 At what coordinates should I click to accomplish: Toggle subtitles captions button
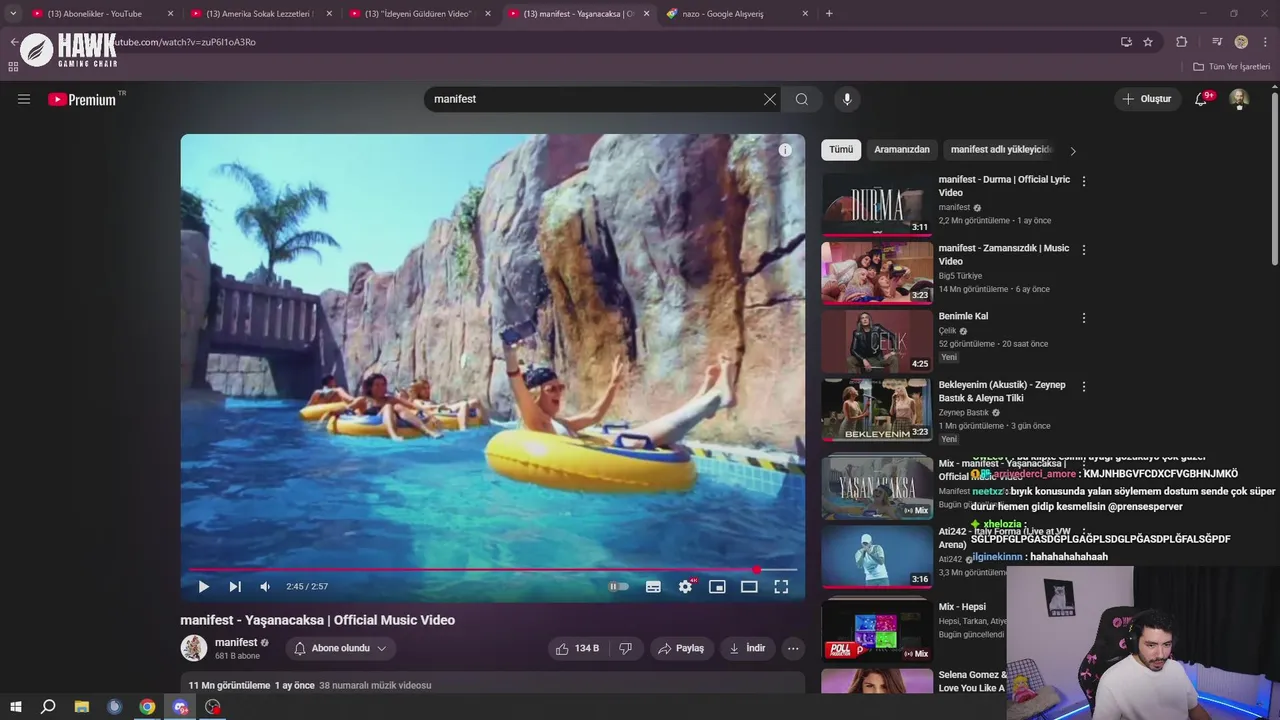(x=653, y=587)
